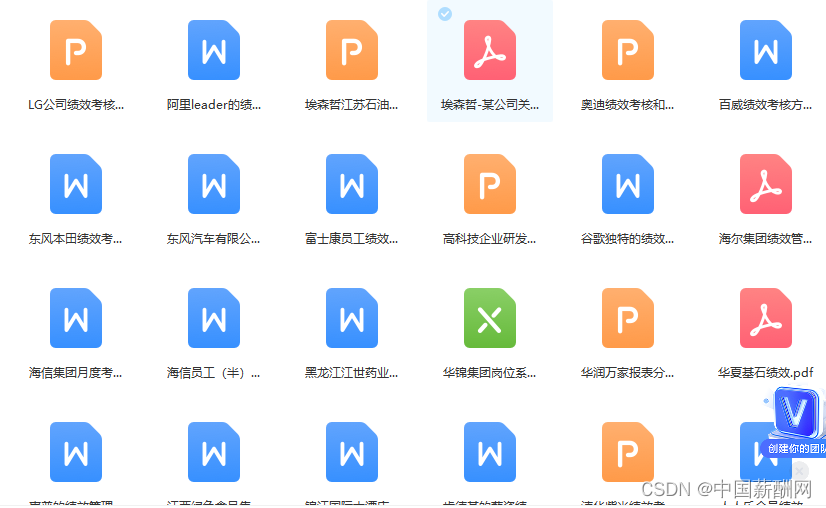Click the file name 埃森哲-某公司关...
The image size is (826, 508).
(490, 105)
